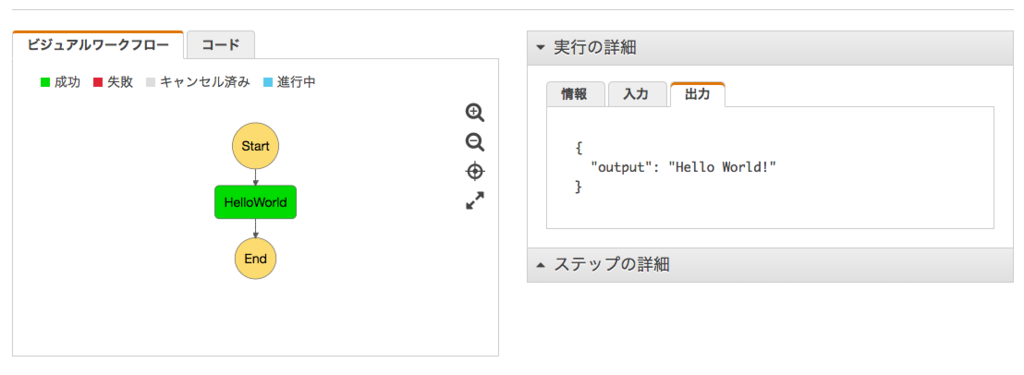1024x375 pixels.
Task: Click the gray キャンセル済み legend swatch
Action: tap(150, 83)
